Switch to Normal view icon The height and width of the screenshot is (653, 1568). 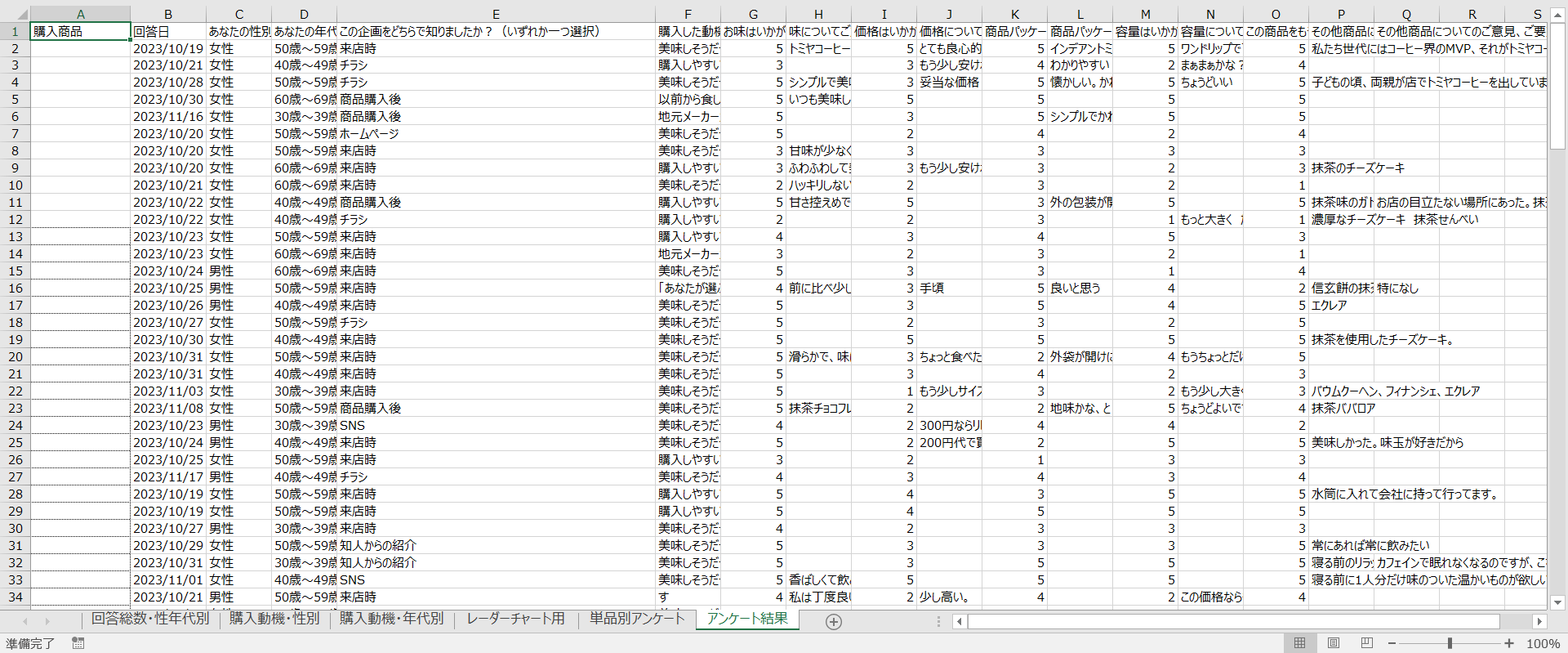pyautogui.click(x=1299, y=643)
